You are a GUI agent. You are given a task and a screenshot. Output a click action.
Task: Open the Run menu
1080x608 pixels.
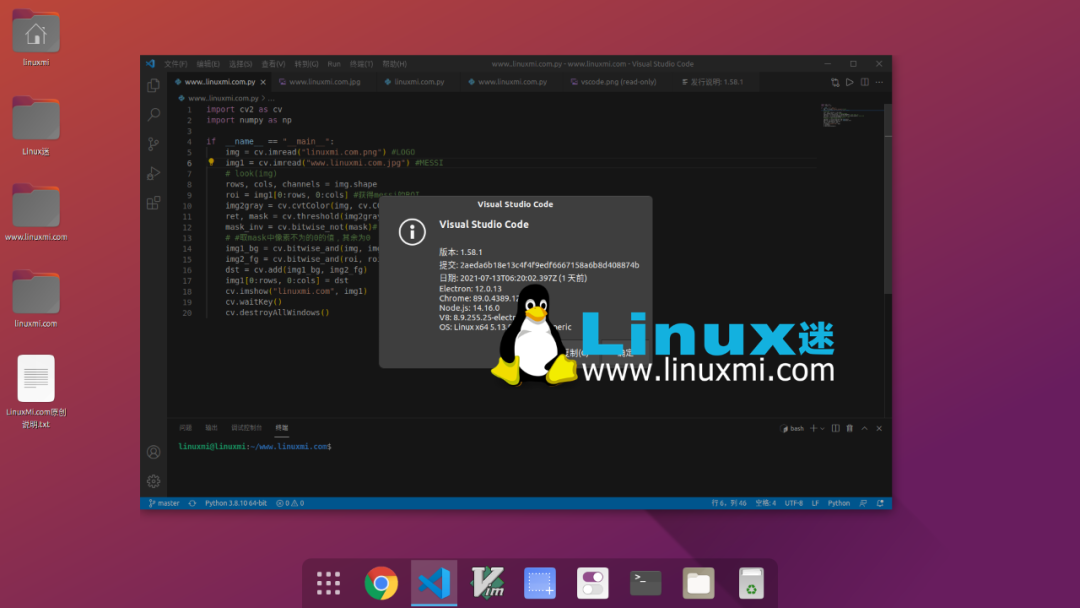[x=334, y=64]
